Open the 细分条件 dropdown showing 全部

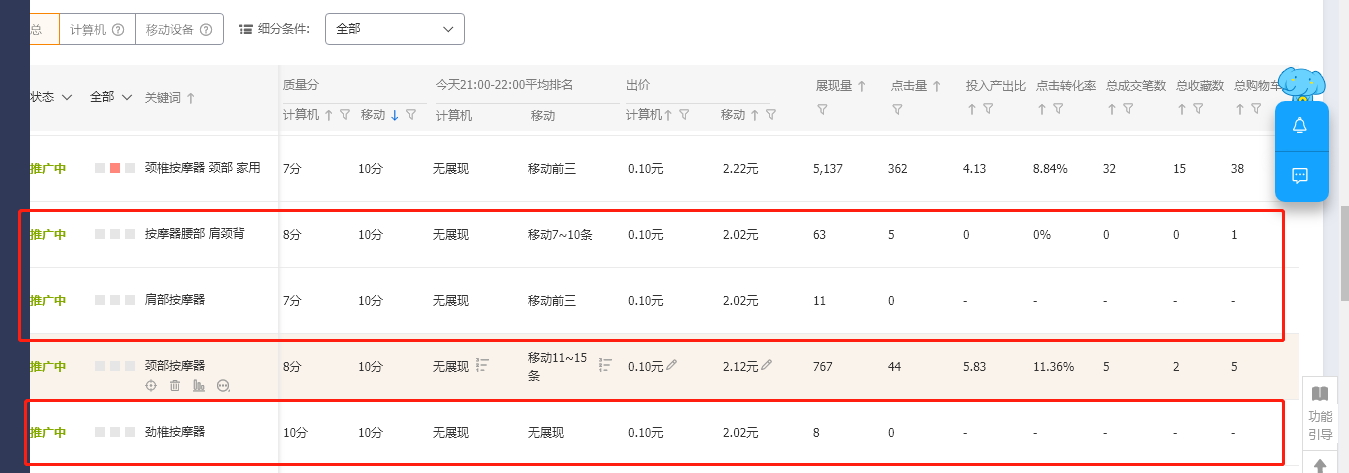point(394,29)
